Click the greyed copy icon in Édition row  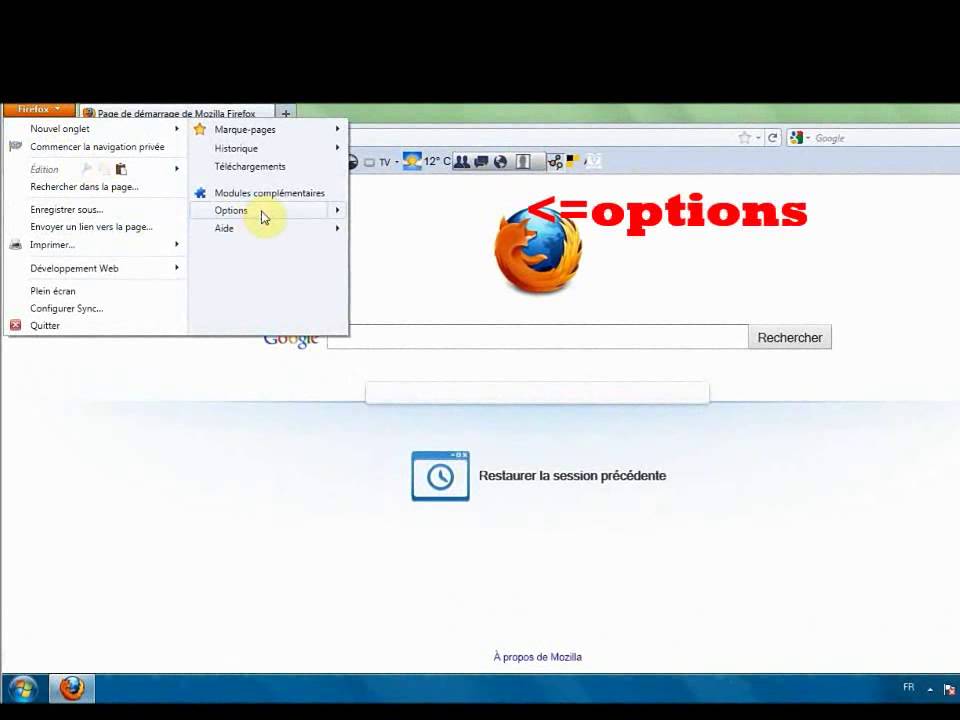point(104,169)
